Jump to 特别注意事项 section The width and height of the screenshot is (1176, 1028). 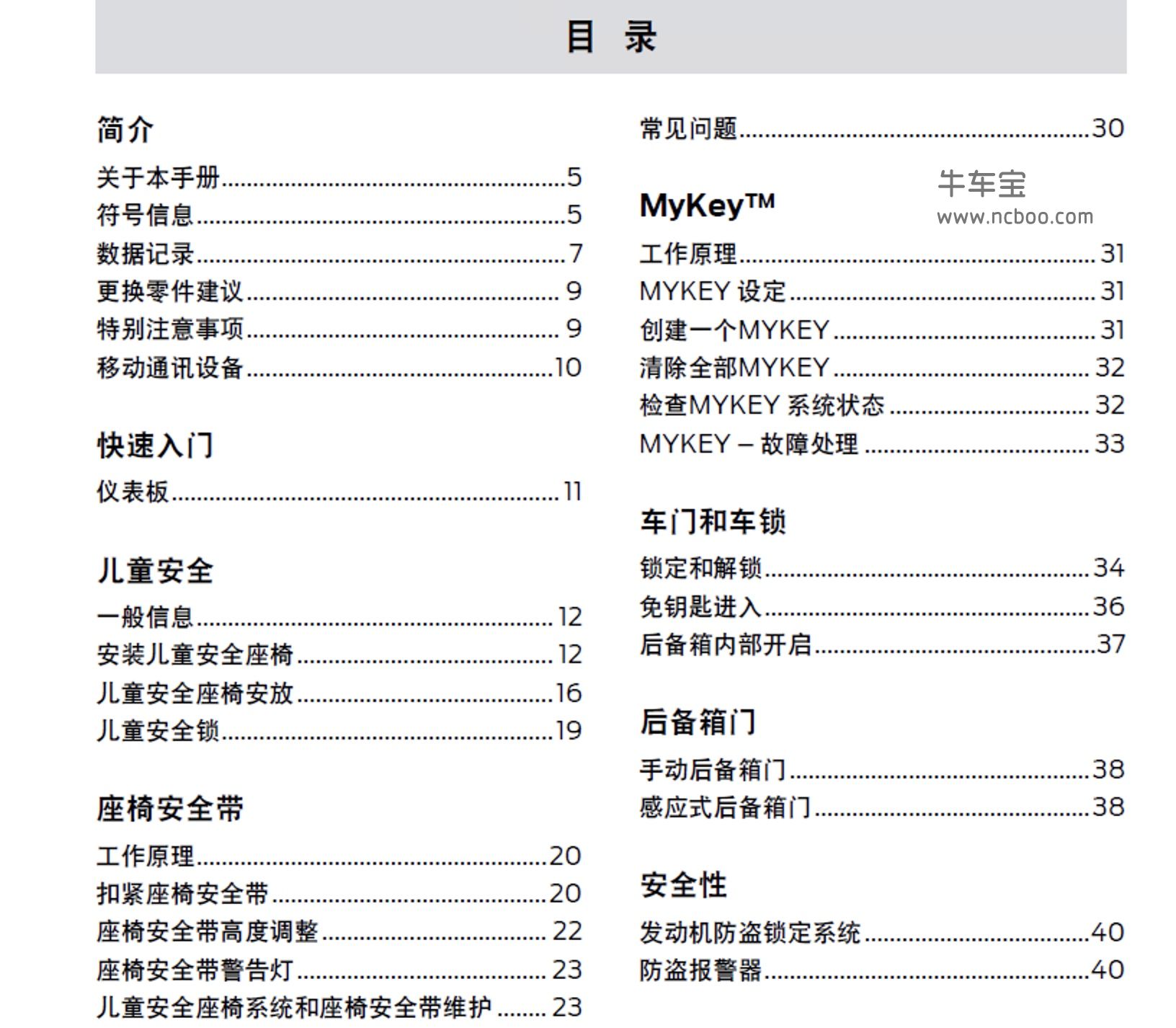(x=339, y=329)
